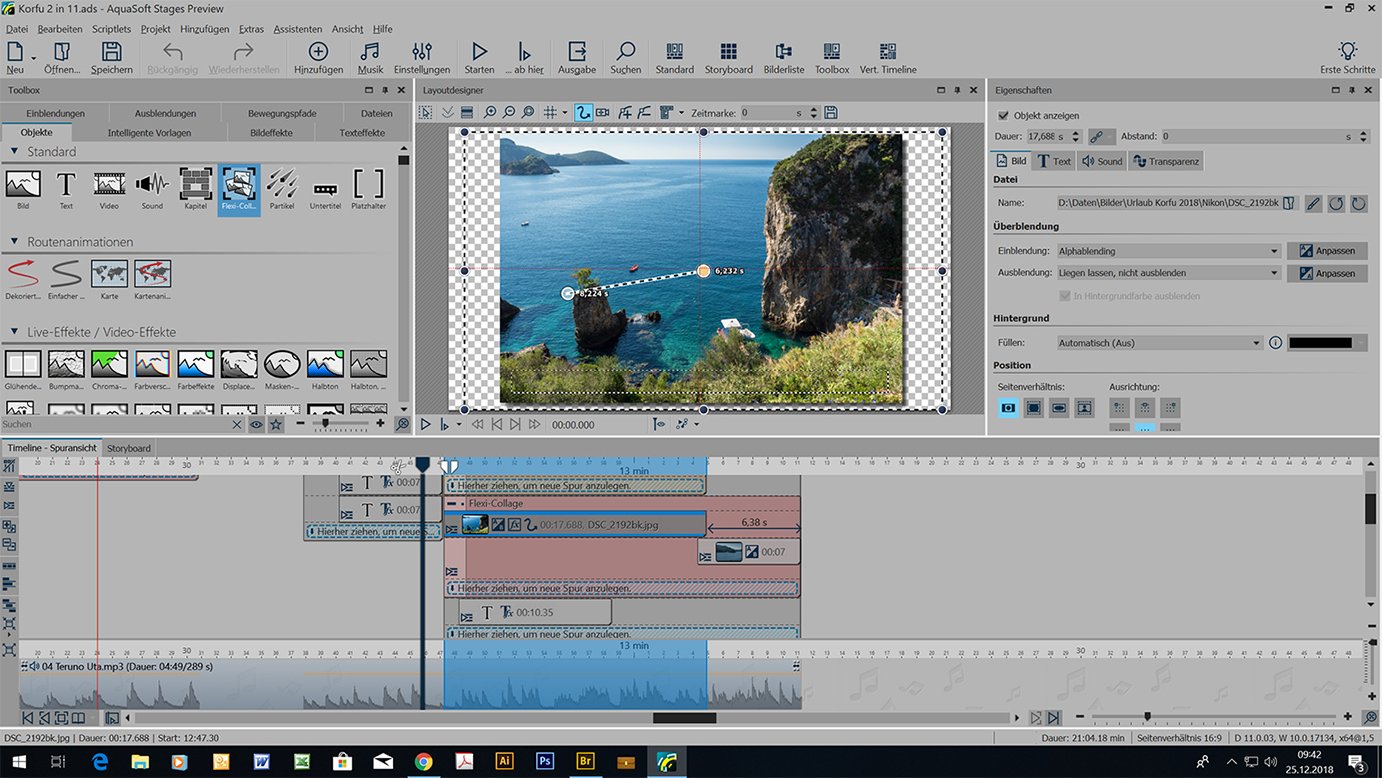Collapse the Routenanimationen section
The image size is (1382, 778).
[16, 242]
